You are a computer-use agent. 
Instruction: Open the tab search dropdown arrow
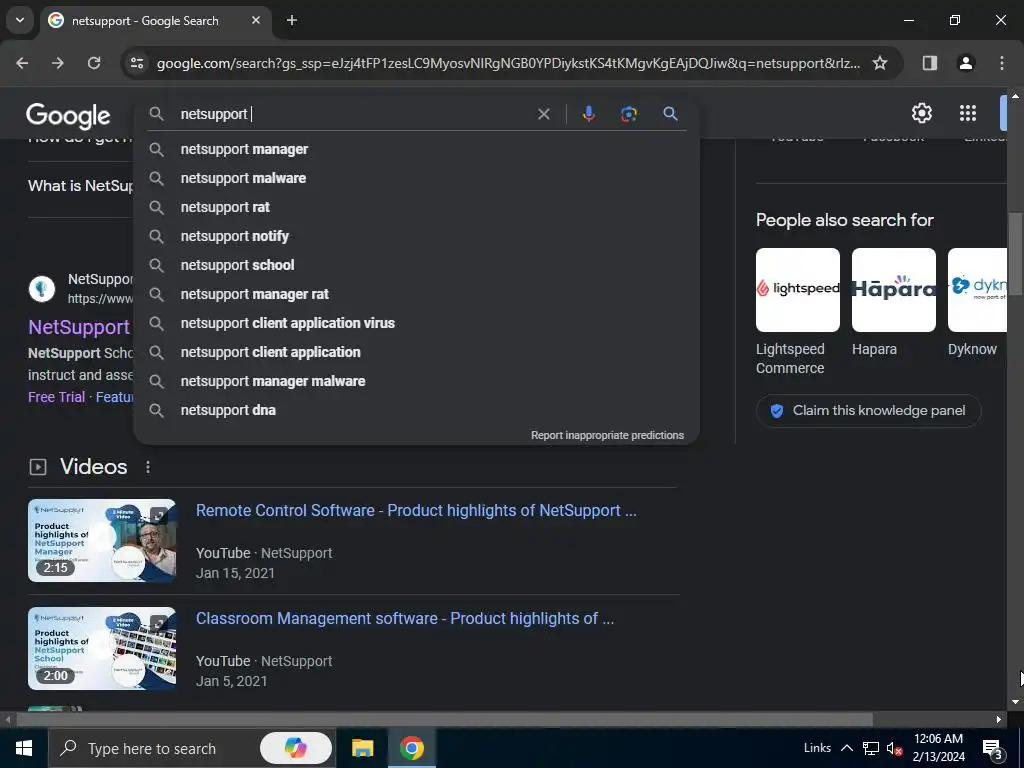pyautogui.click(x=20, y=20)
